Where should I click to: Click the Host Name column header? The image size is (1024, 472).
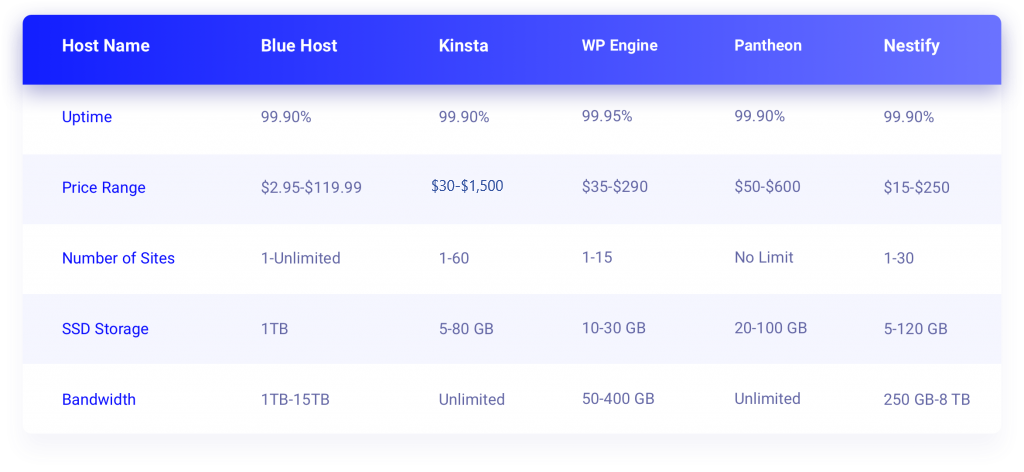pos(105,46)
